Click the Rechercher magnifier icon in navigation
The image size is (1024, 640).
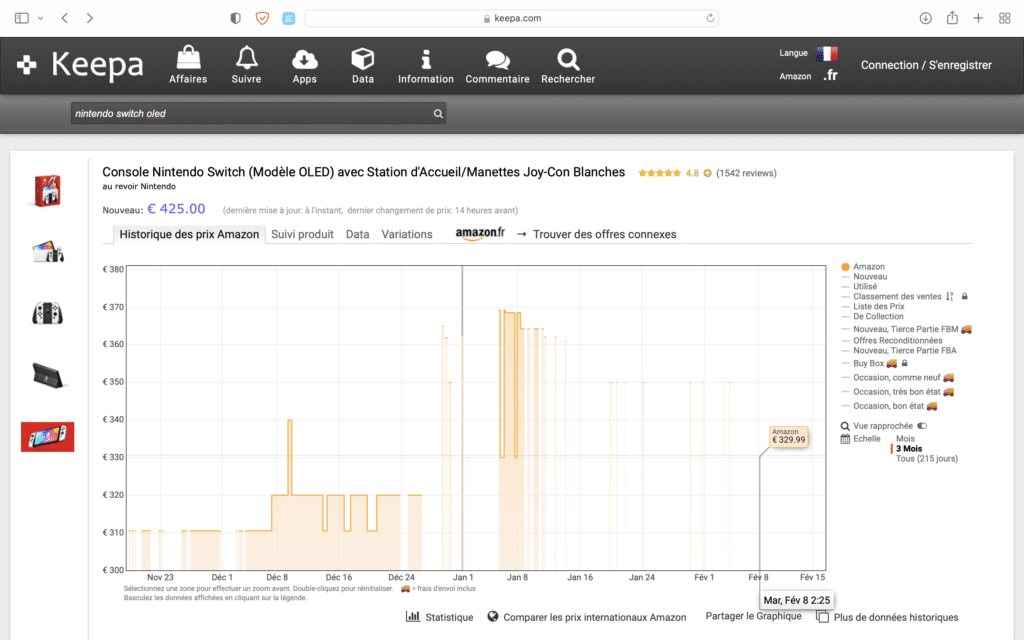(x=568, y=59)
